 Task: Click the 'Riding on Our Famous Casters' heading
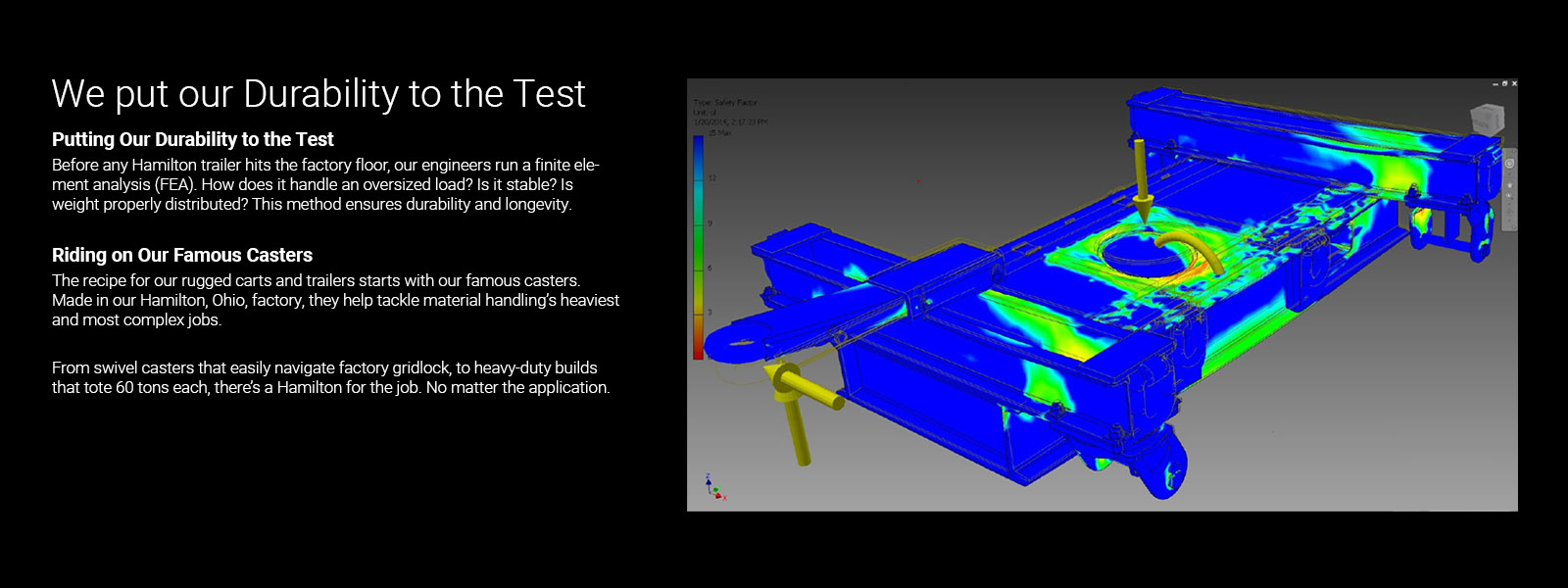click(182, 255)
